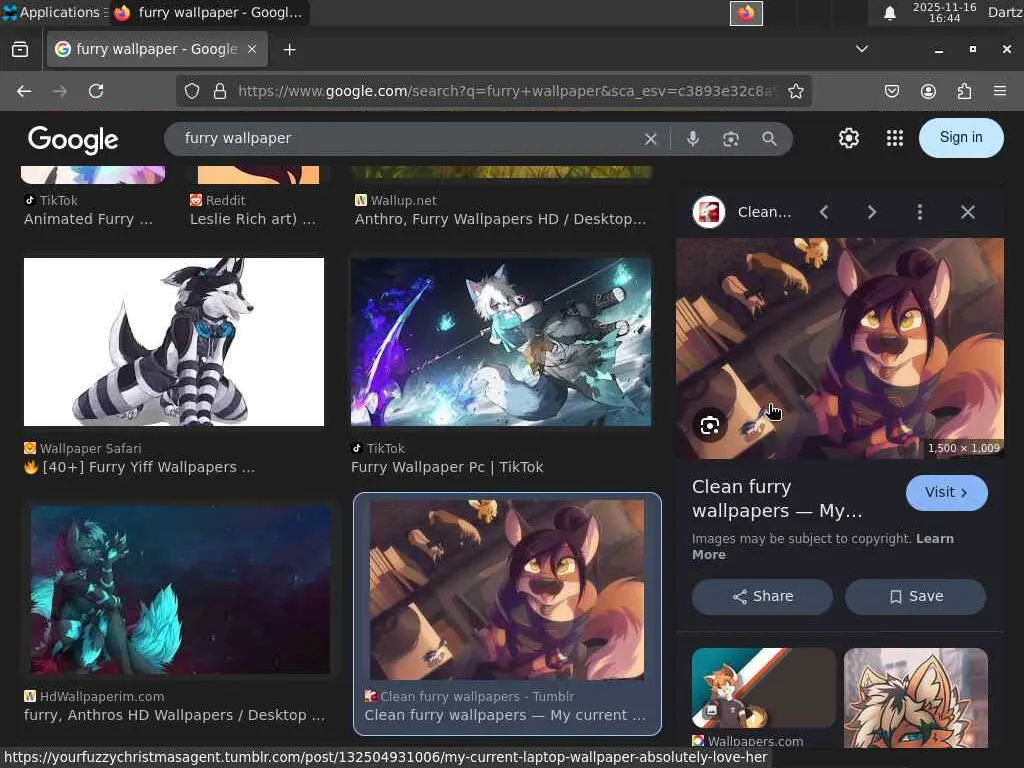This screenshot has height=768, width=1024.
Task: Click 'Animated Furry ...' TikTok caption
Action: [x=88, y=219]
